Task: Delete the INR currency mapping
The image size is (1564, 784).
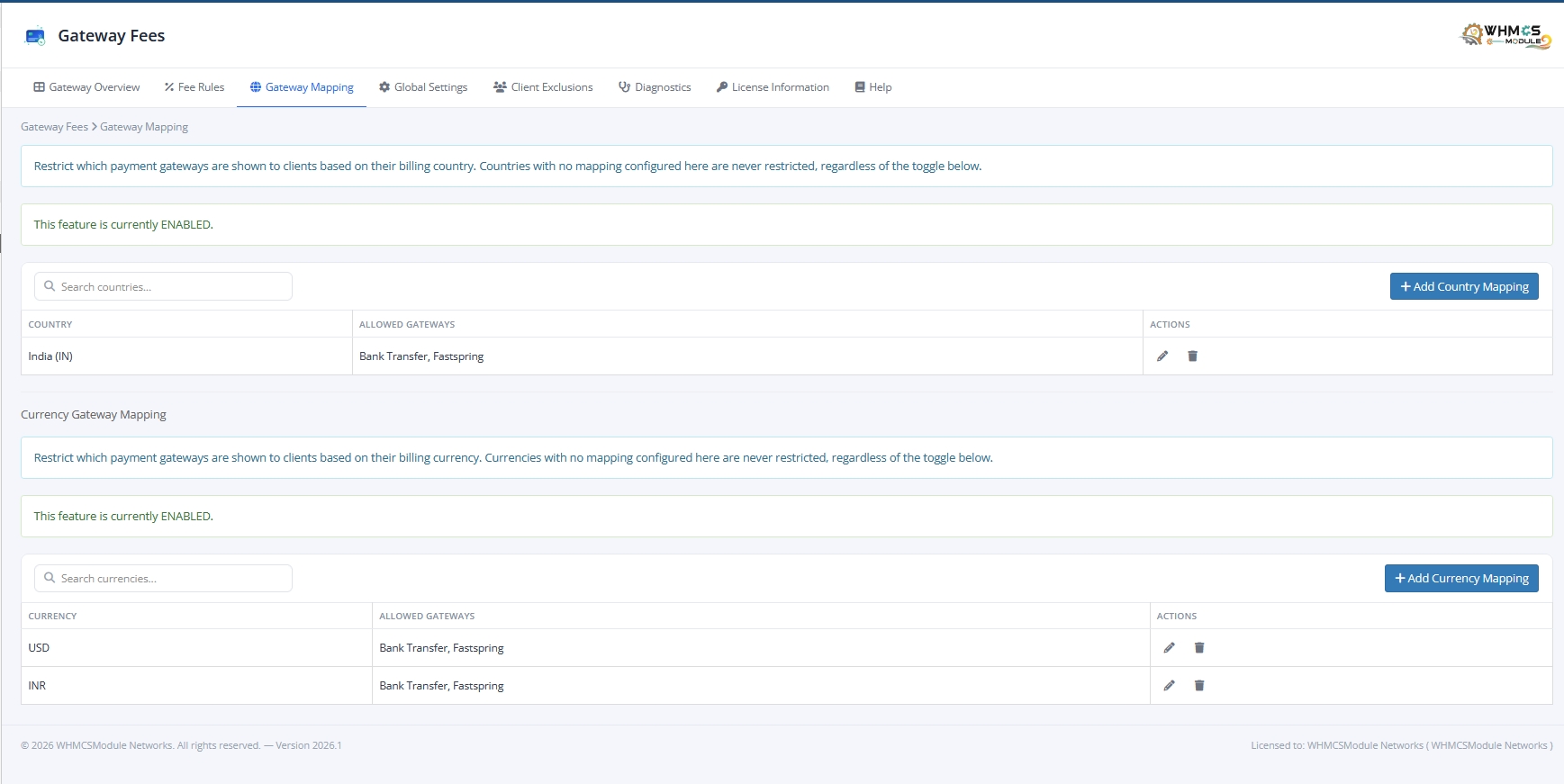Action: pyautogui.click(x=1199, y=686)
